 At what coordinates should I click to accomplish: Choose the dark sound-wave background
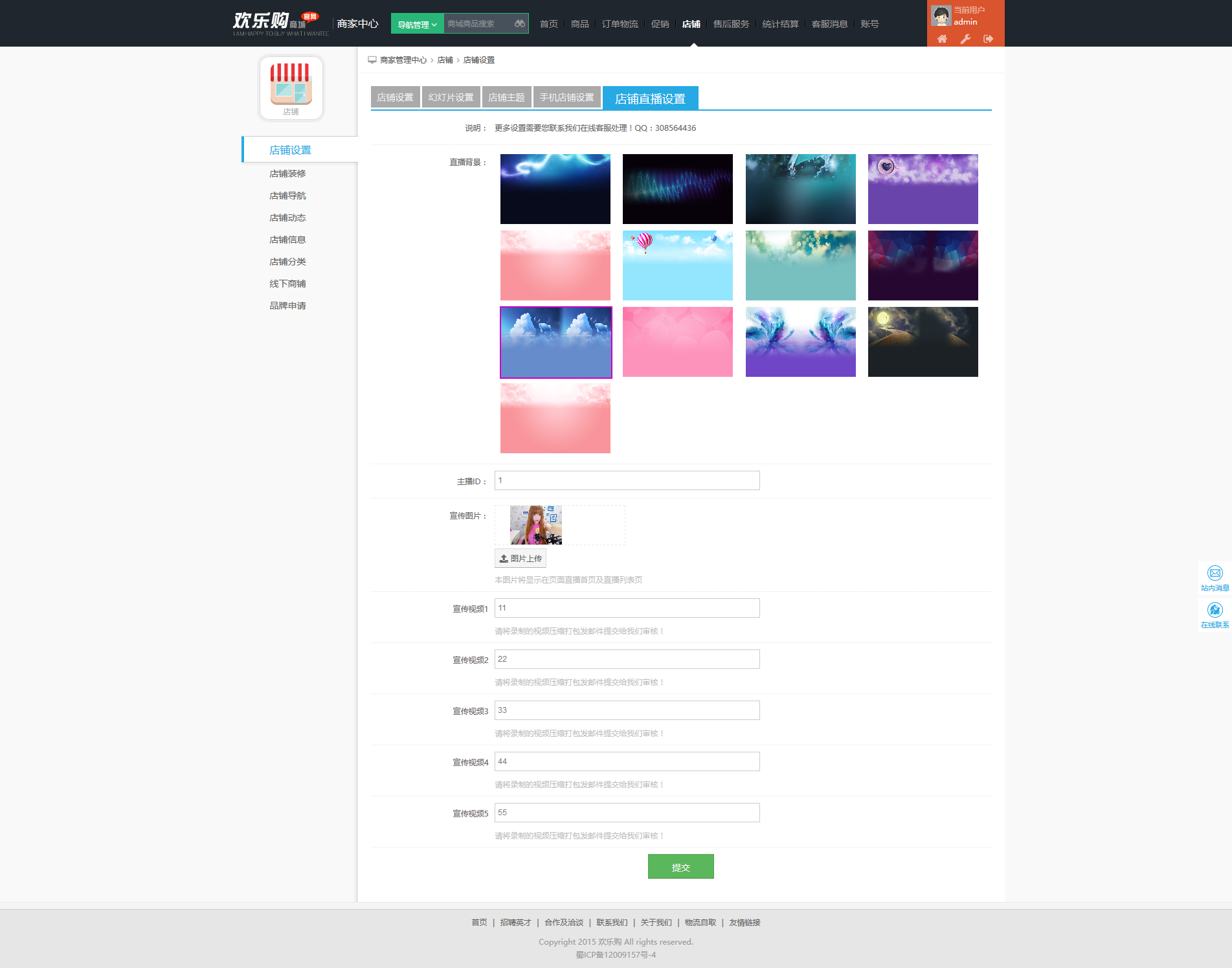tap(678, 189)
